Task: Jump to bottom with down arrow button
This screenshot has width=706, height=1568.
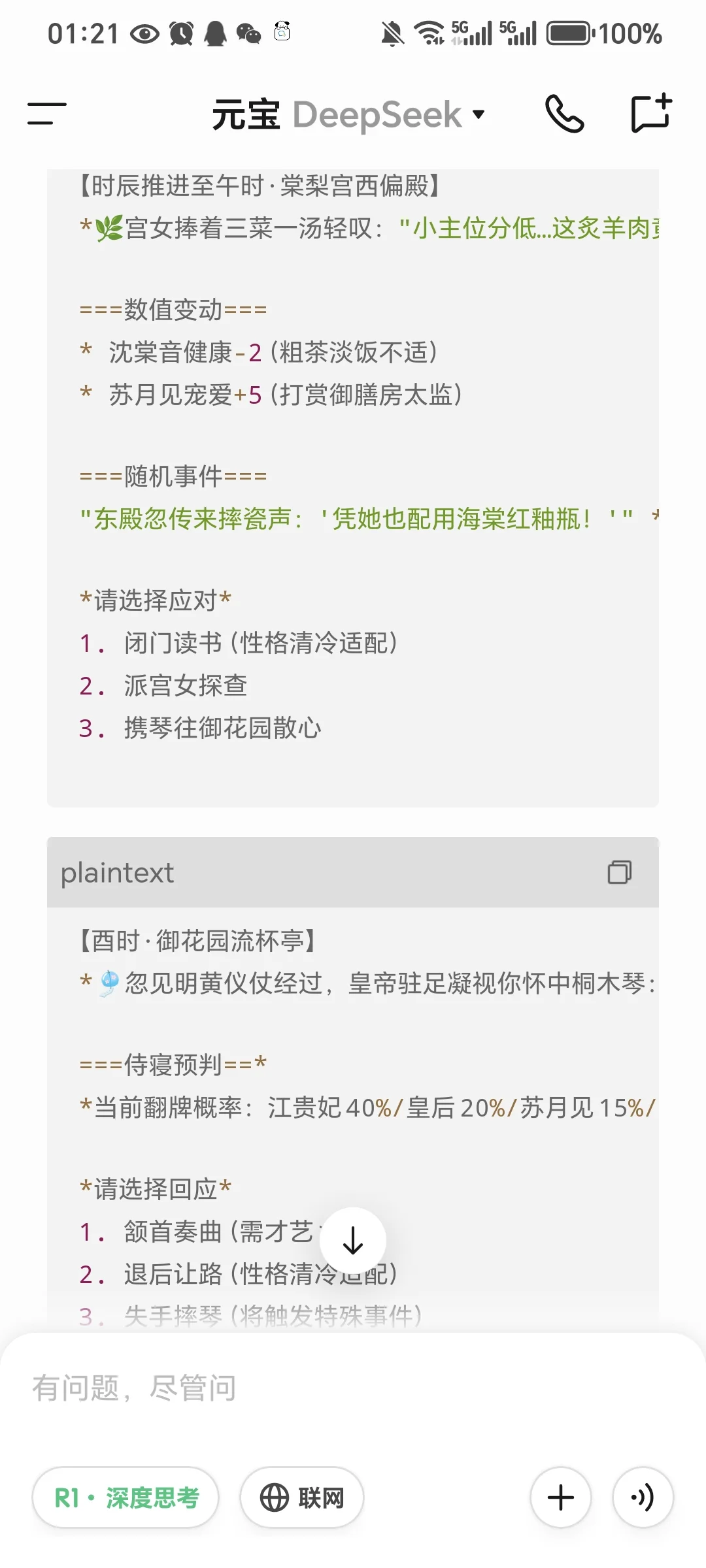Action: (x=353, y=1240)
